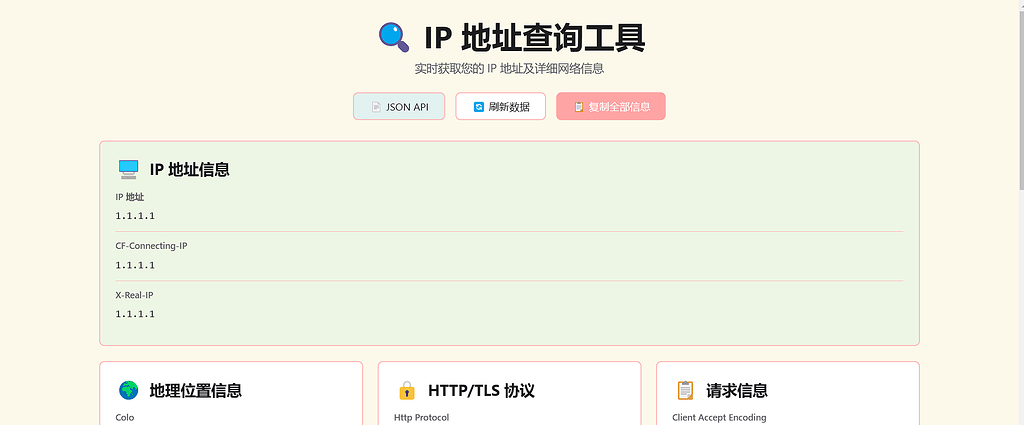Viewport: 1024px width, 425px height.
Task: Click the refresh icon in 刷新数据 button
Action: pos(479,107)
